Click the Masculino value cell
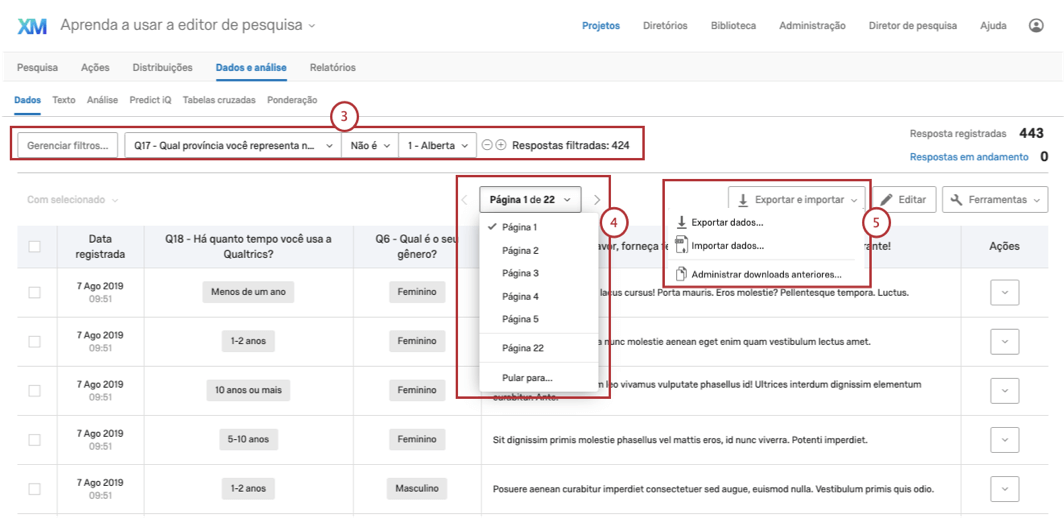 (x=417, y=488)
